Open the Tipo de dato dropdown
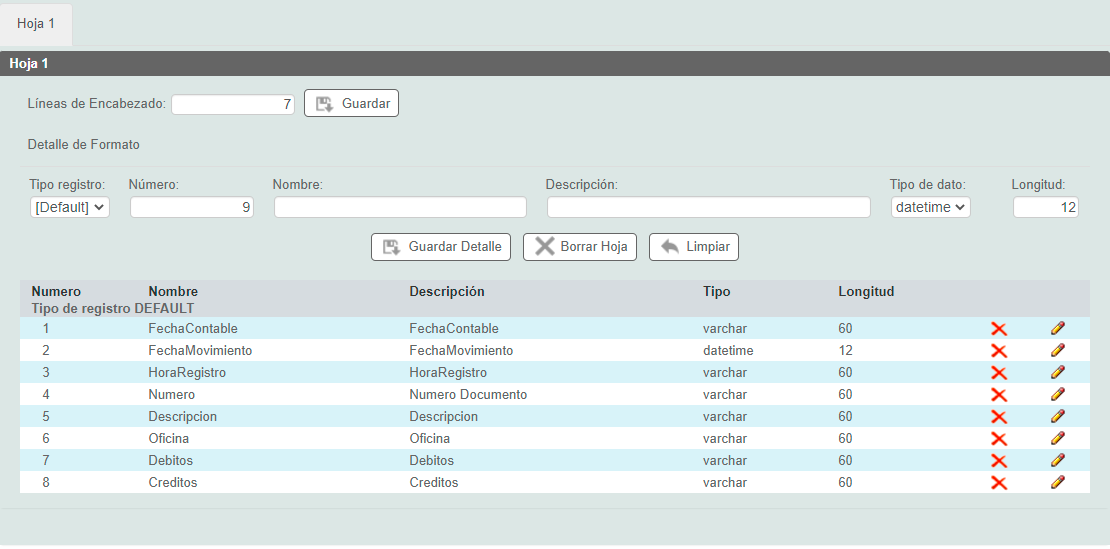Screen dimensions: 1110x549 click(x=930, y=207)
